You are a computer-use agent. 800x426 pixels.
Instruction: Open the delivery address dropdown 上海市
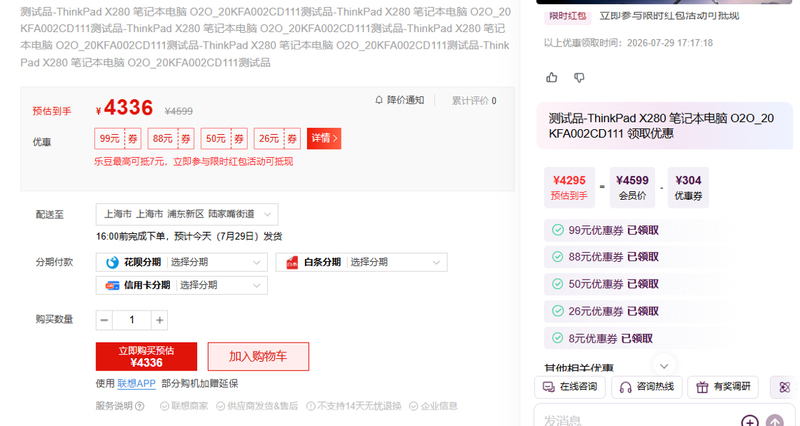click(x=187, y=214)
